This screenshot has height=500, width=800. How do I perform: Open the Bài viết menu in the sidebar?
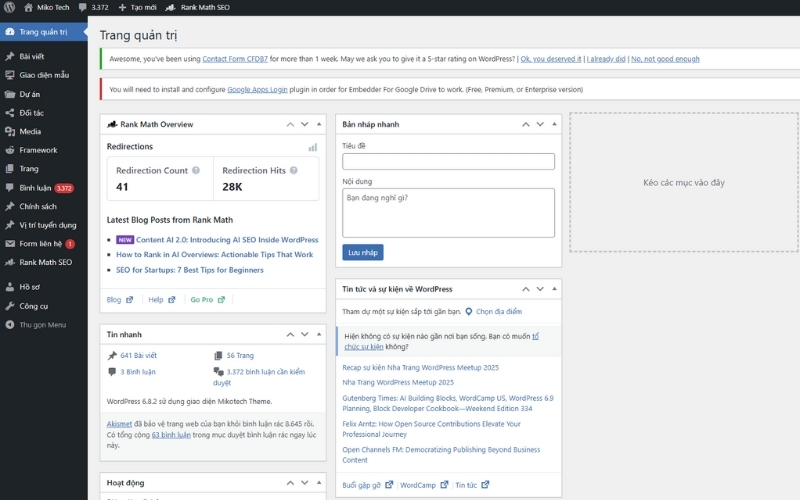click(31, 57)
